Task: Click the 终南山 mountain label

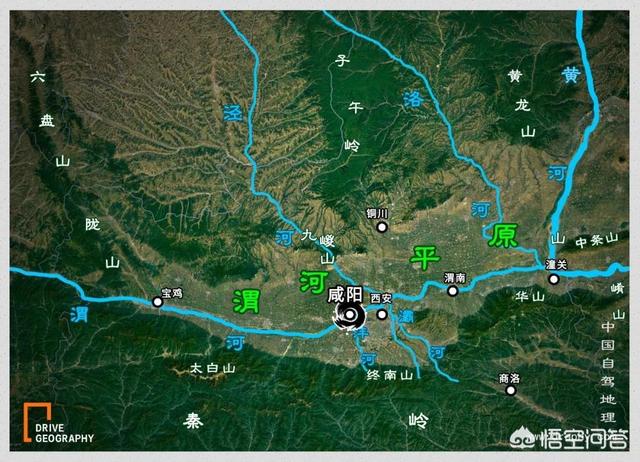Action: [x=390, y=375]
